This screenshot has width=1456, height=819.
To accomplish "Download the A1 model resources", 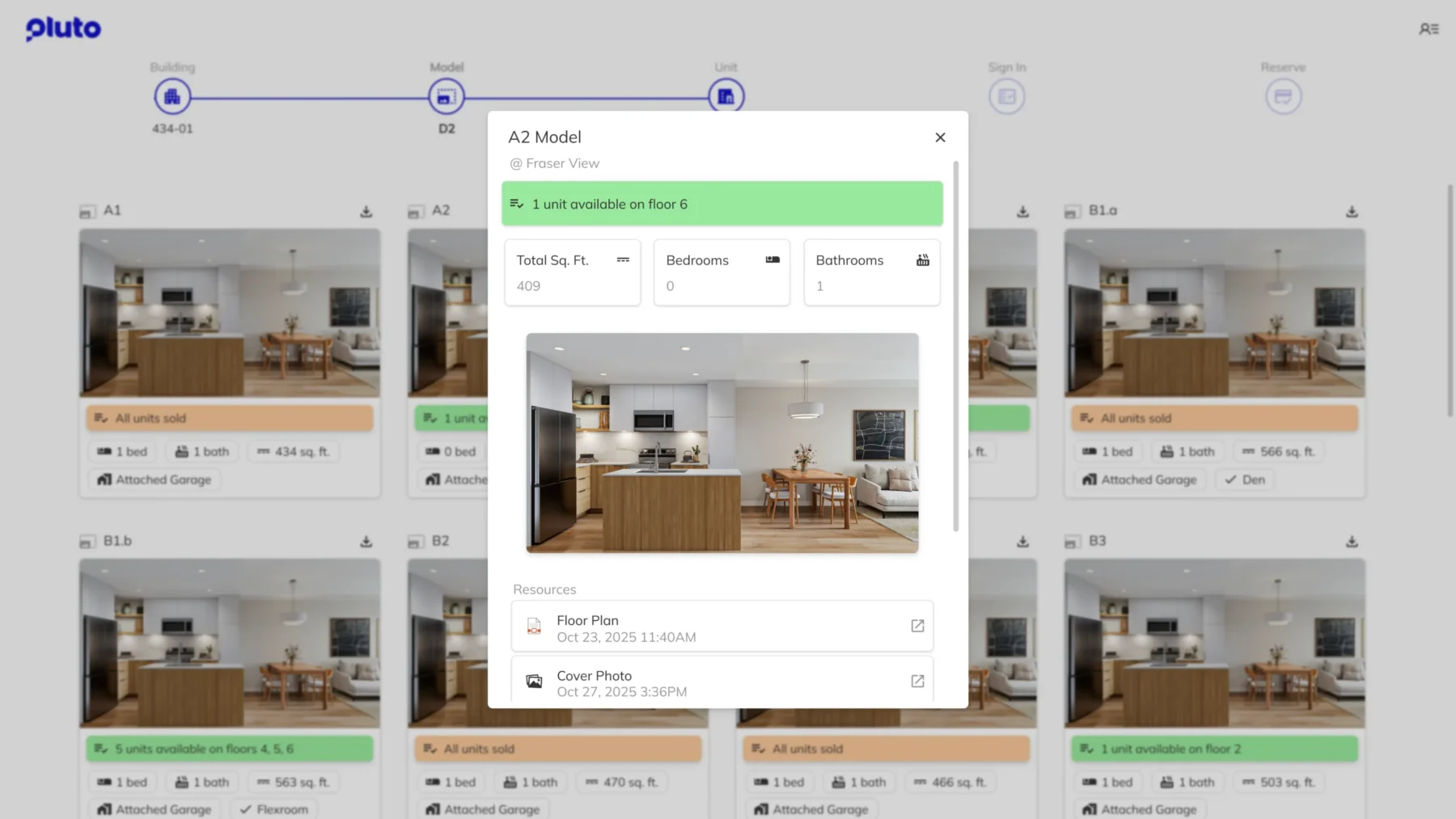I will coord(366,212).
